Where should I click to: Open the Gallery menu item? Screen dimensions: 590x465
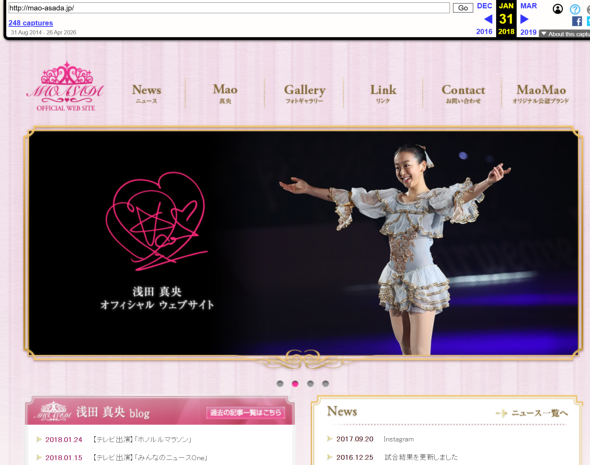coord(304,93)
